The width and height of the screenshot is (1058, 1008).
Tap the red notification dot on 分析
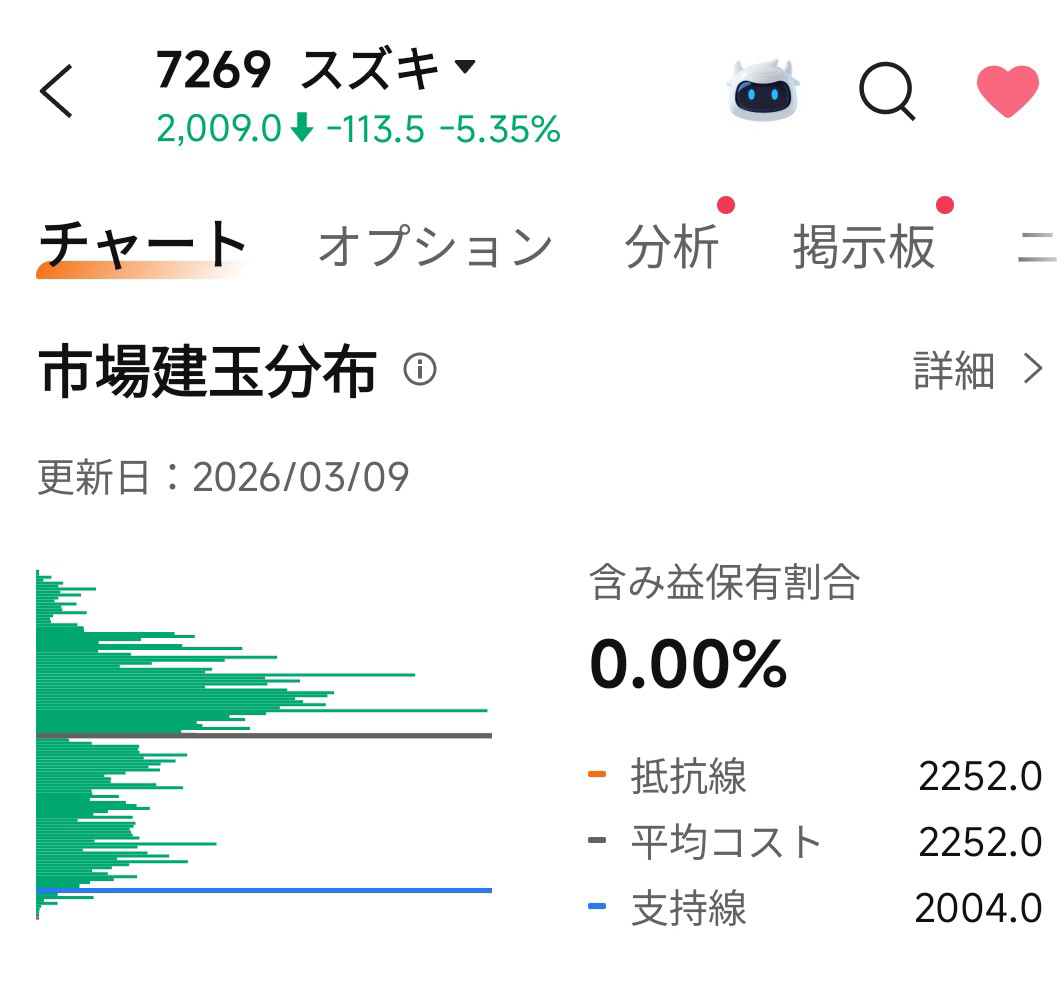point(728,206)
